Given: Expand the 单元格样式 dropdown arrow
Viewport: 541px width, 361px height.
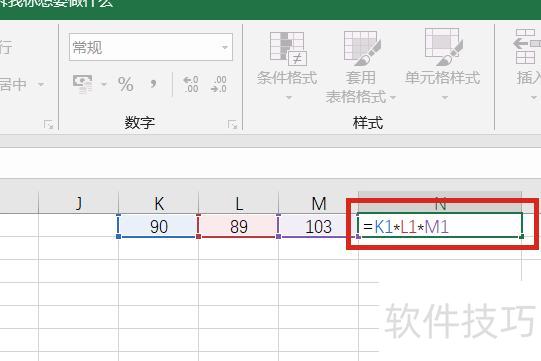Looking at the screenshot, I should pos(445,98).
